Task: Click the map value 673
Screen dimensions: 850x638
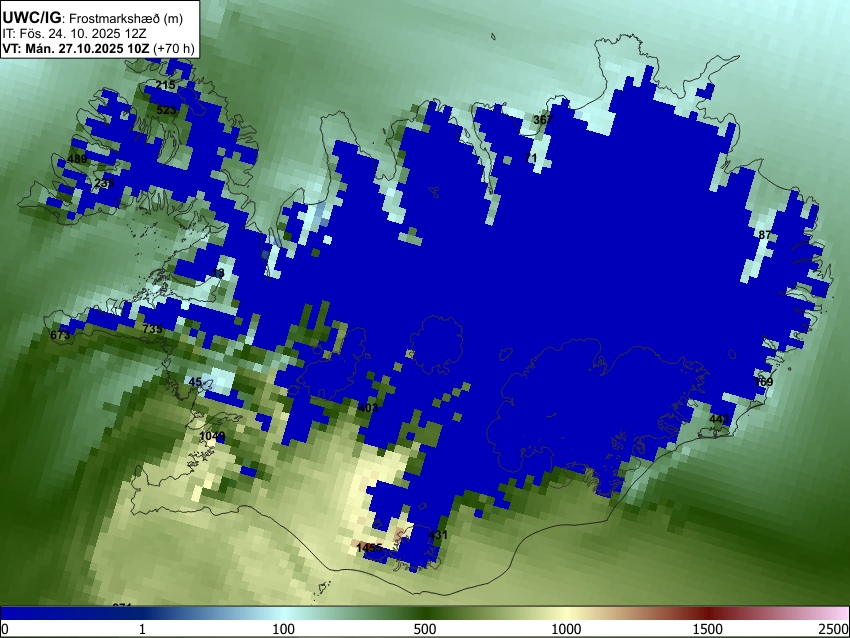Action: point(60,335)
